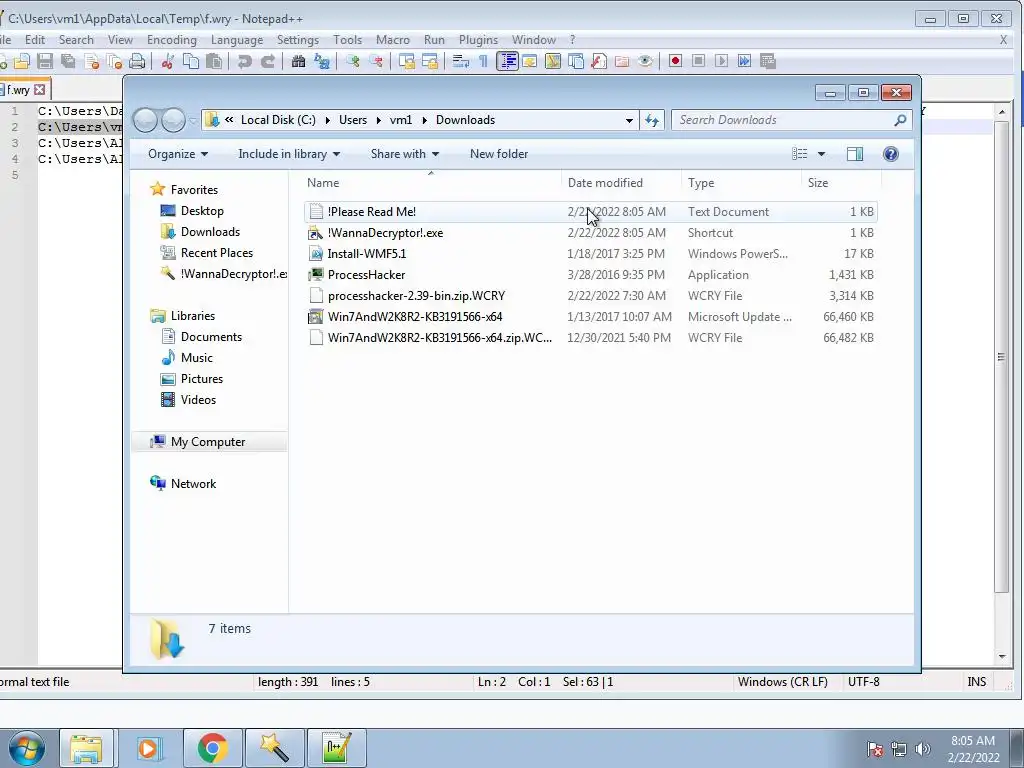This screenshot has width=1024, height=768.
Task: Click Run macro multiple times icon
Action: (744, 61)
